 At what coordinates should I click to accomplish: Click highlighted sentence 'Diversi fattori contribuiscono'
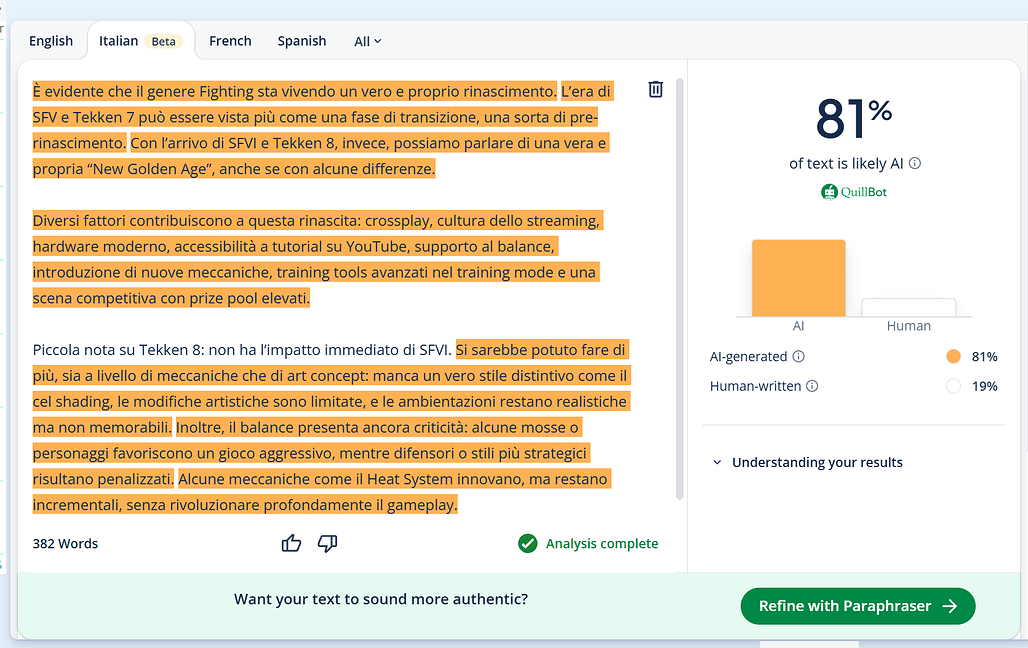(316, 259)
